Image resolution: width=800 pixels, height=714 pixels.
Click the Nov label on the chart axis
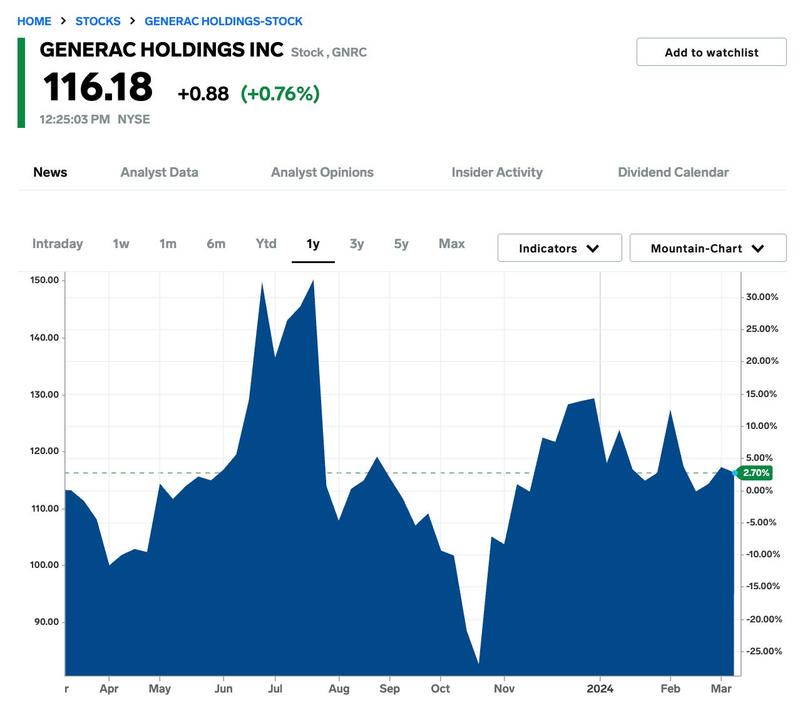pos(504,689)
